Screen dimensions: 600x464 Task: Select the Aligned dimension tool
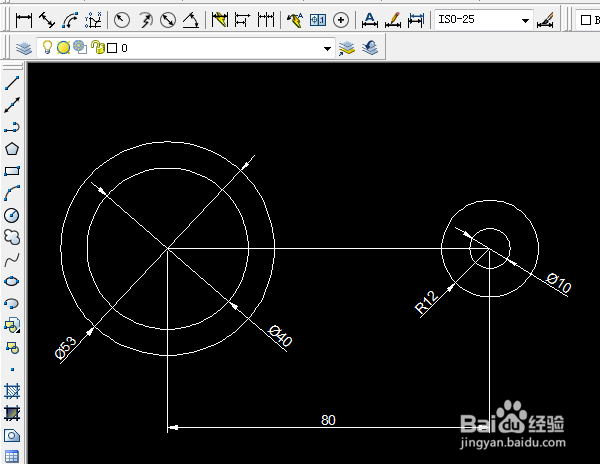click(x=47, y=20)
